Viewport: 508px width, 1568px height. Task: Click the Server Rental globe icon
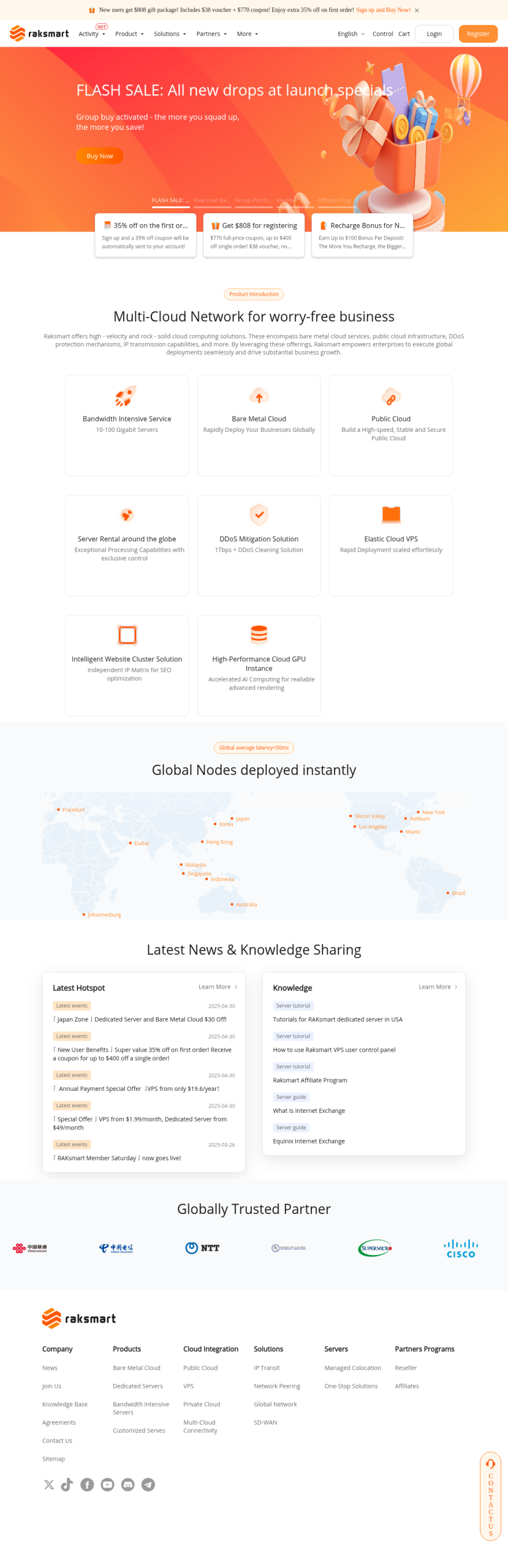tap(127, 516)
